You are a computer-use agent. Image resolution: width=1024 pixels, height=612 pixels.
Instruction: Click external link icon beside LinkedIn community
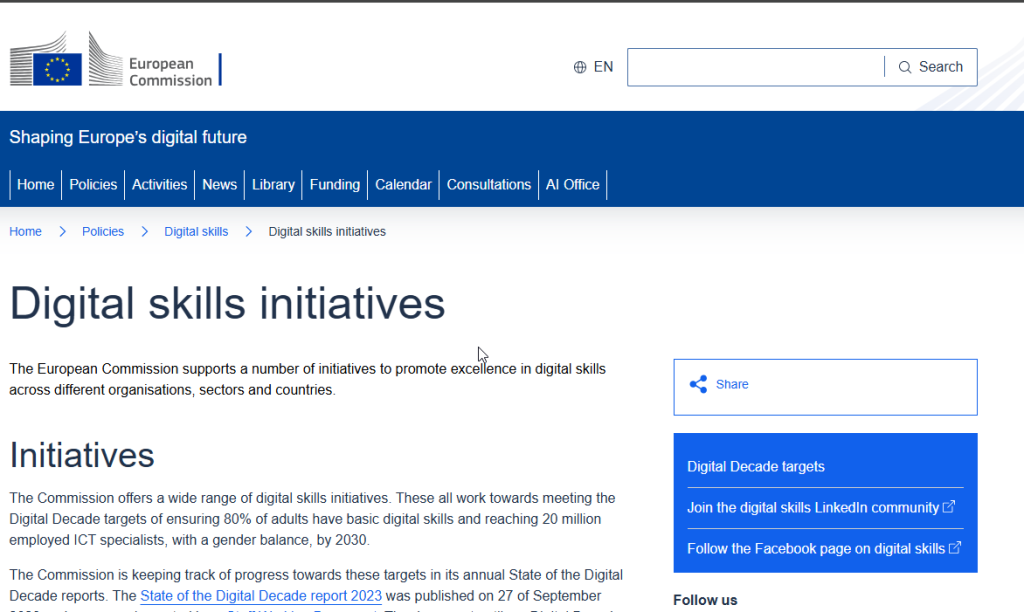click(x=949, y=507)
